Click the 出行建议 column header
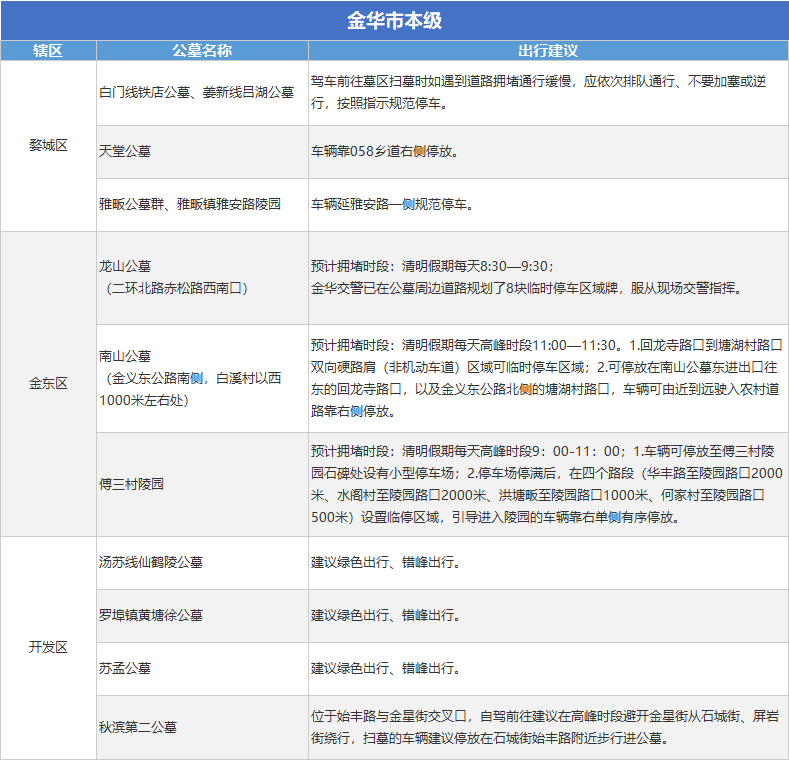The width and height of the screenshot is (789, 760). point(548,50)
